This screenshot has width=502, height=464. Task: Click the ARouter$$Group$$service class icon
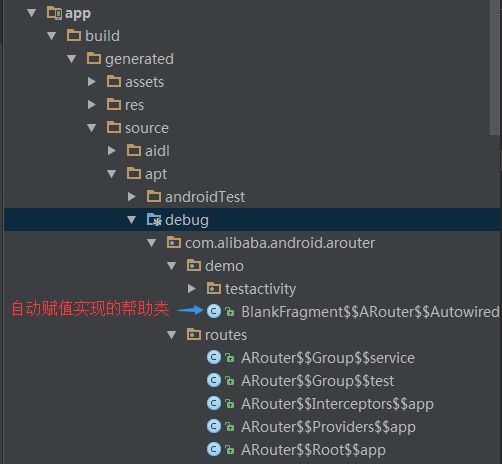coord(214,357)
